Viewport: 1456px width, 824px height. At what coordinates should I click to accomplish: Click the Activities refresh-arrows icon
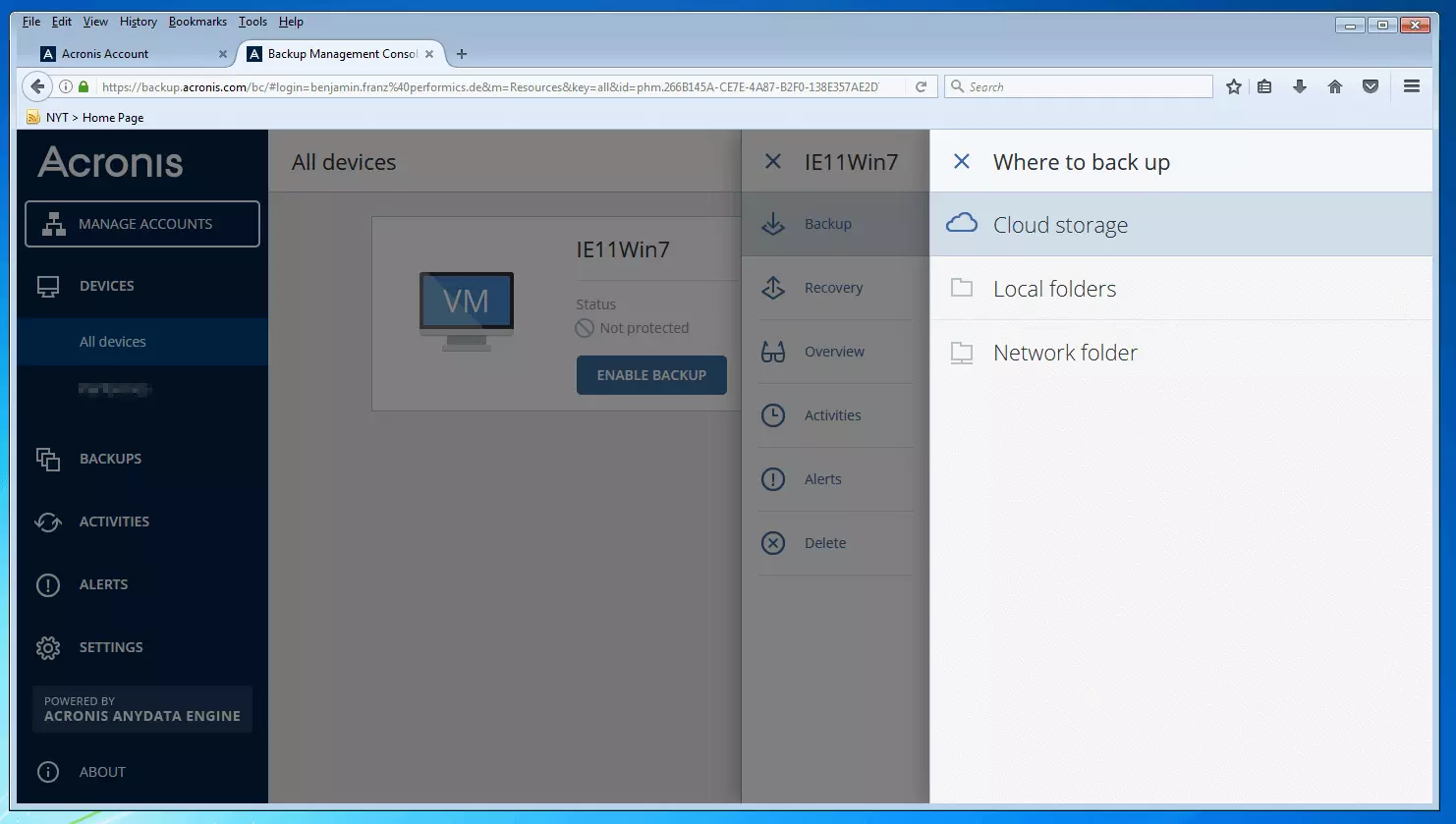pyautogui.click(x=48, y=522)
